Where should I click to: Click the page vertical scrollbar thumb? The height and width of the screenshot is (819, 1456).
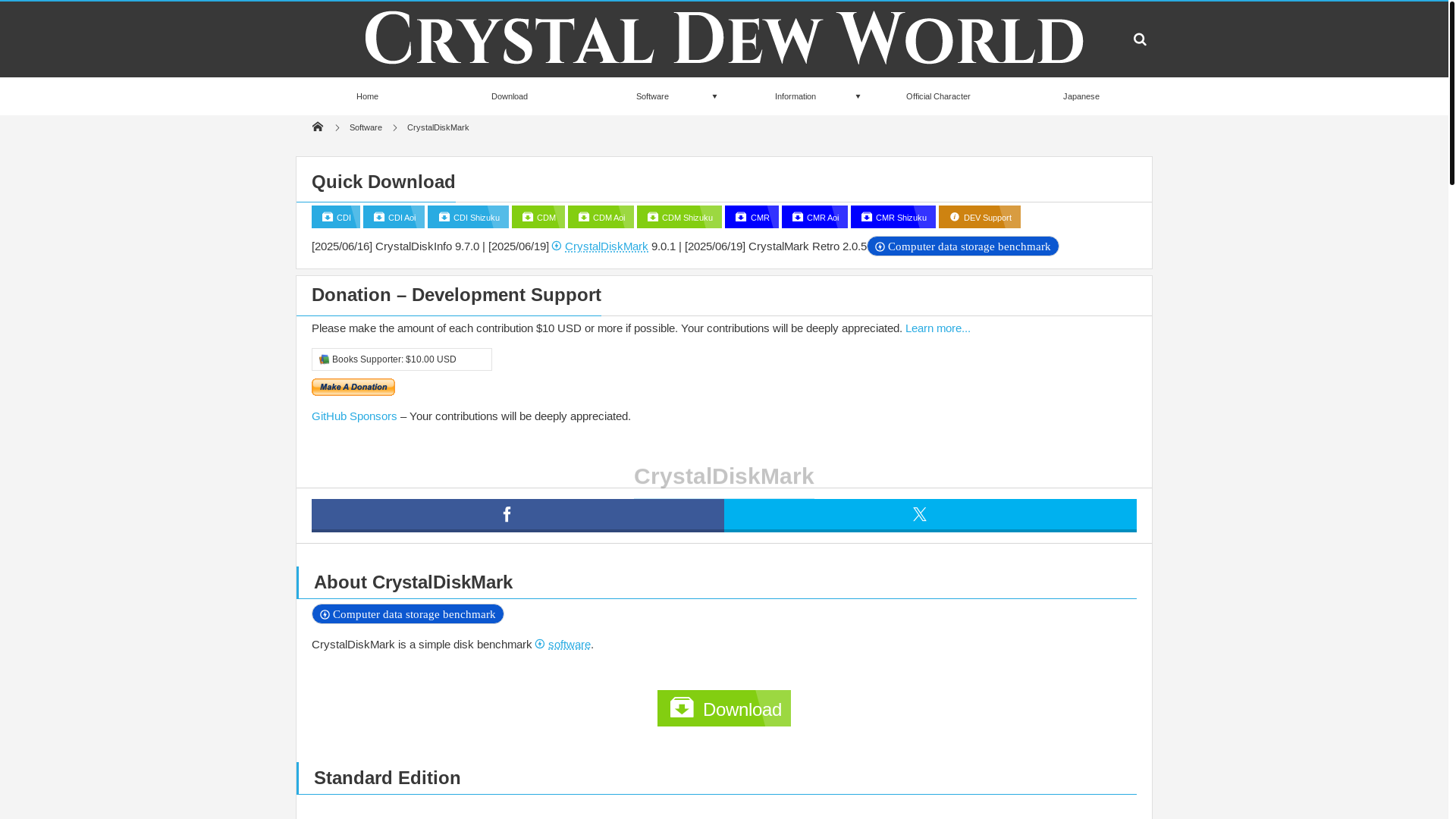1452,93
